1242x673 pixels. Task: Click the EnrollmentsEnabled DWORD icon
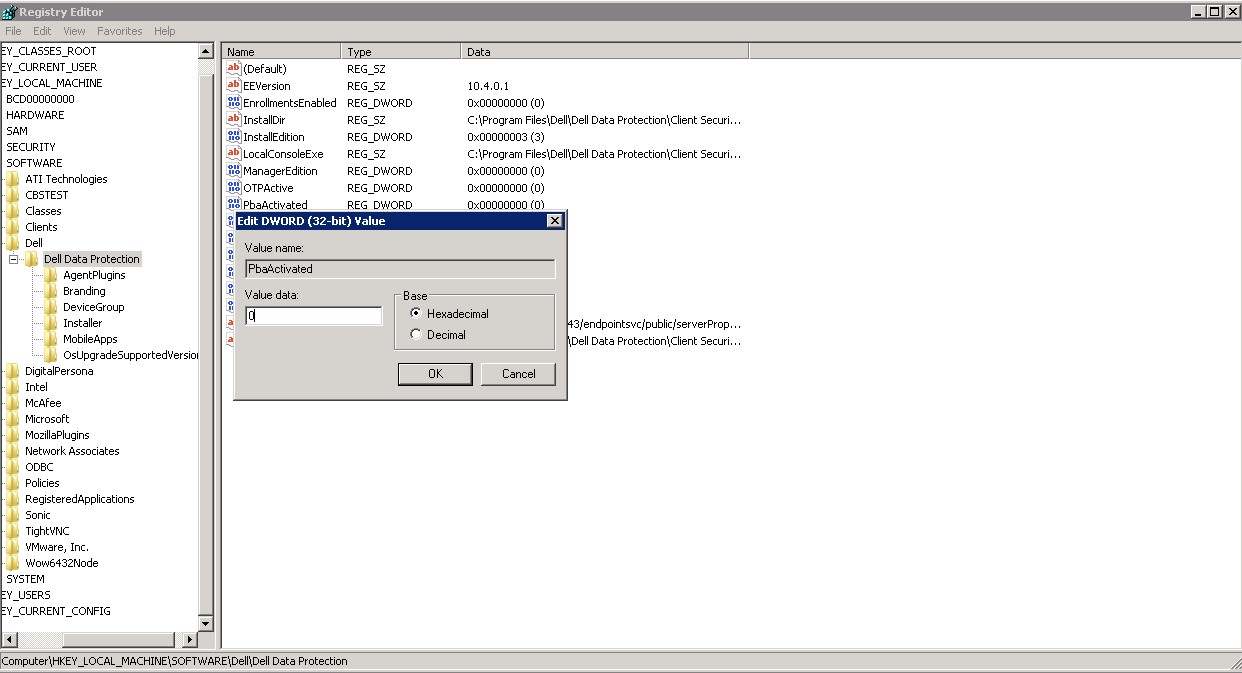point(234,103)
